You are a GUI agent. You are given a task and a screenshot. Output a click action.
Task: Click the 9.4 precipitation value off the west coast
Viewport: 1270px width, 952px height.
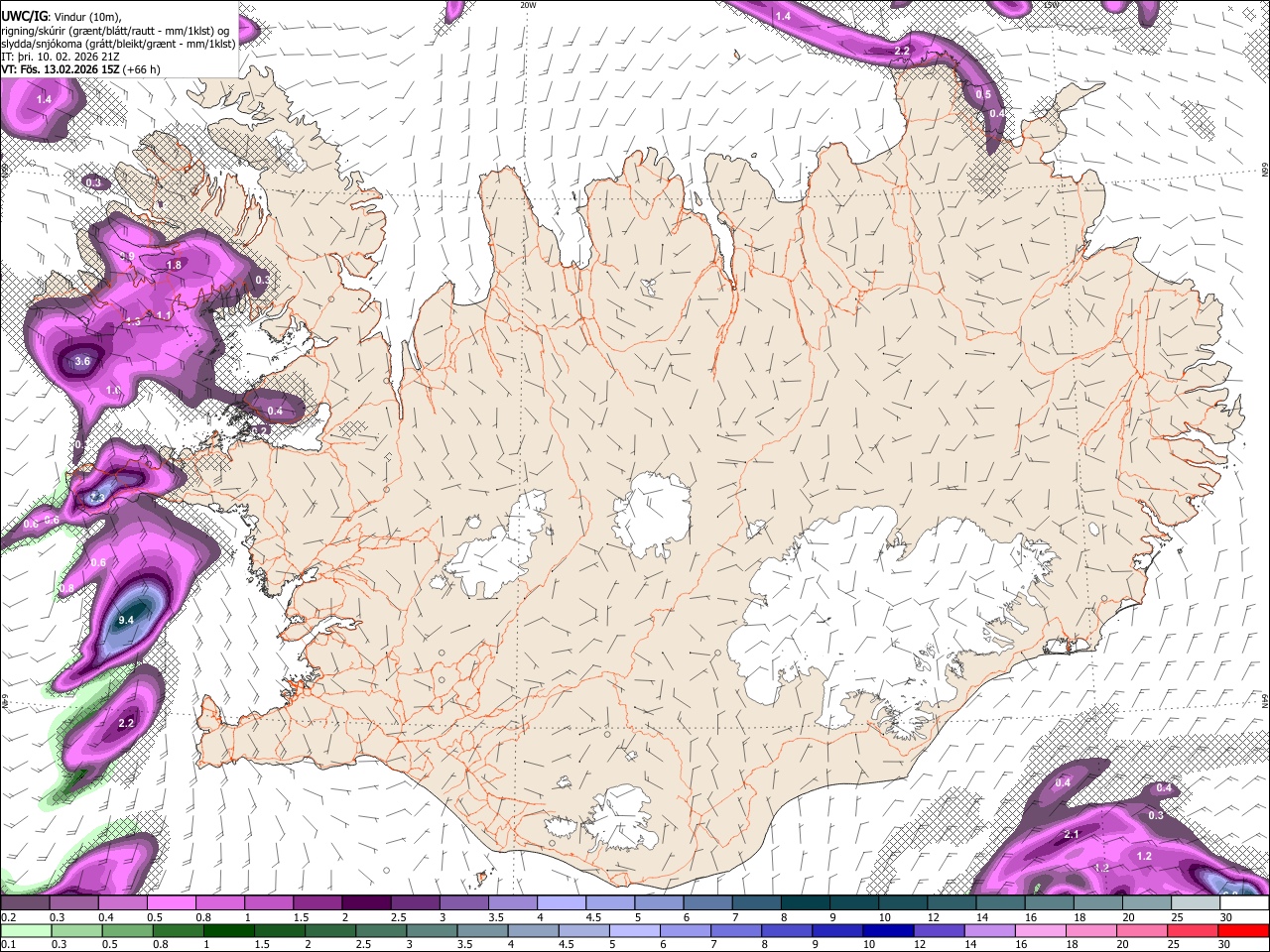click(x=126, y=620)
